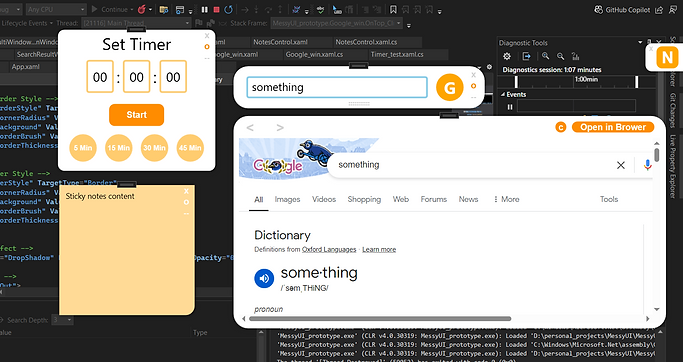This screenshot has width=683, height=362.
Task: Open the Lifecycle Events dropdown
Action: (x=27, y=23)
